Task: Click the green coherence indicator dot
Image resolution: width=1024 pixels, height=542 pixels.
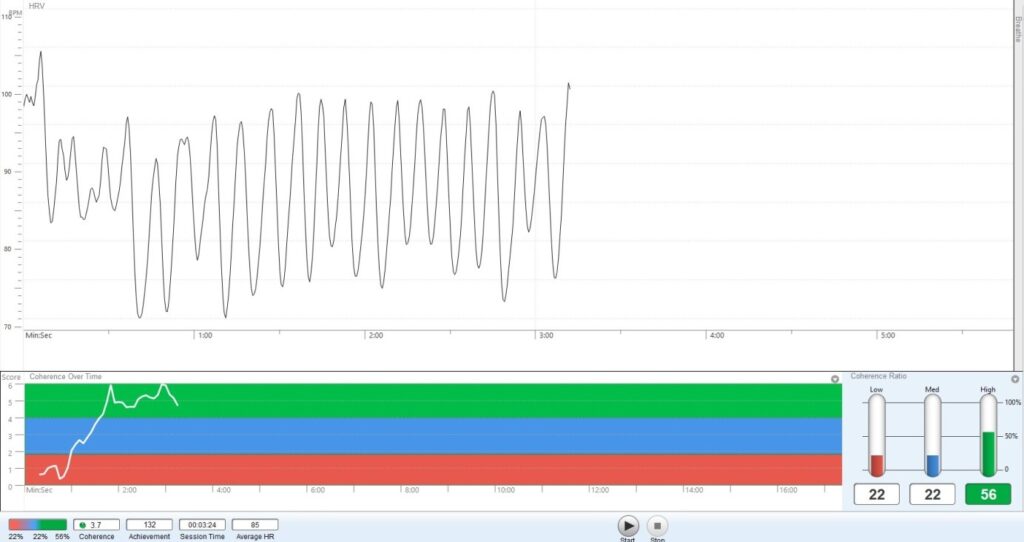Action: point(82,524)
